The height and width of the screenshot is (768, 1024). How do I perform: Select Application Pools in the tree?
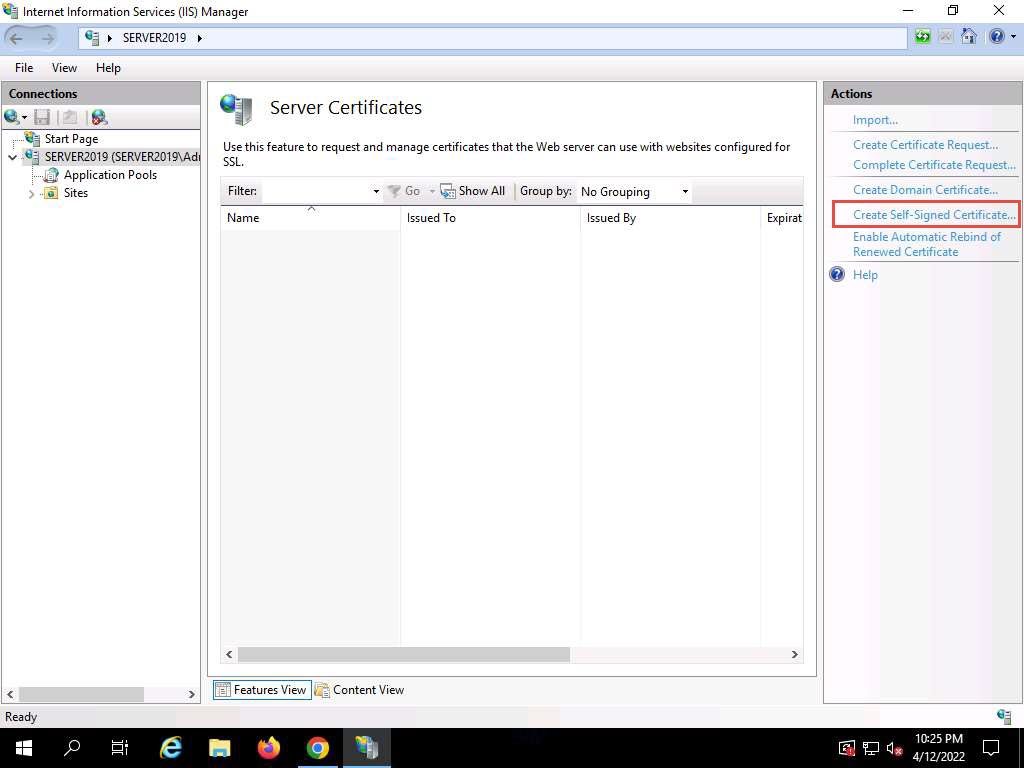point(110,175)
